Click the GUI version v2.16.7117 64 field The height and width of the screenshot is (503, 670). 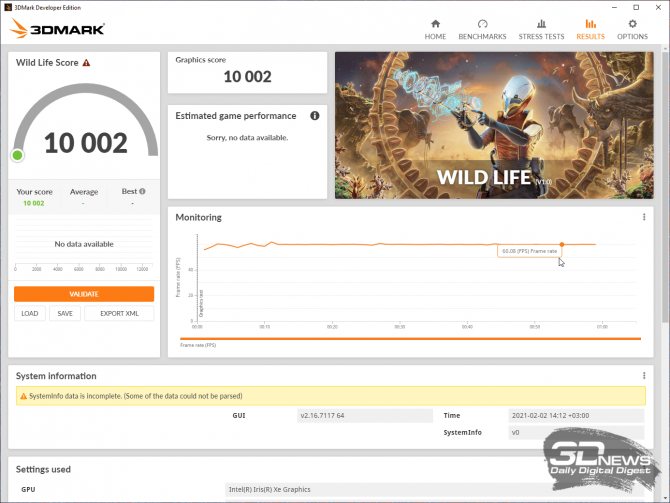pos(365,415)
